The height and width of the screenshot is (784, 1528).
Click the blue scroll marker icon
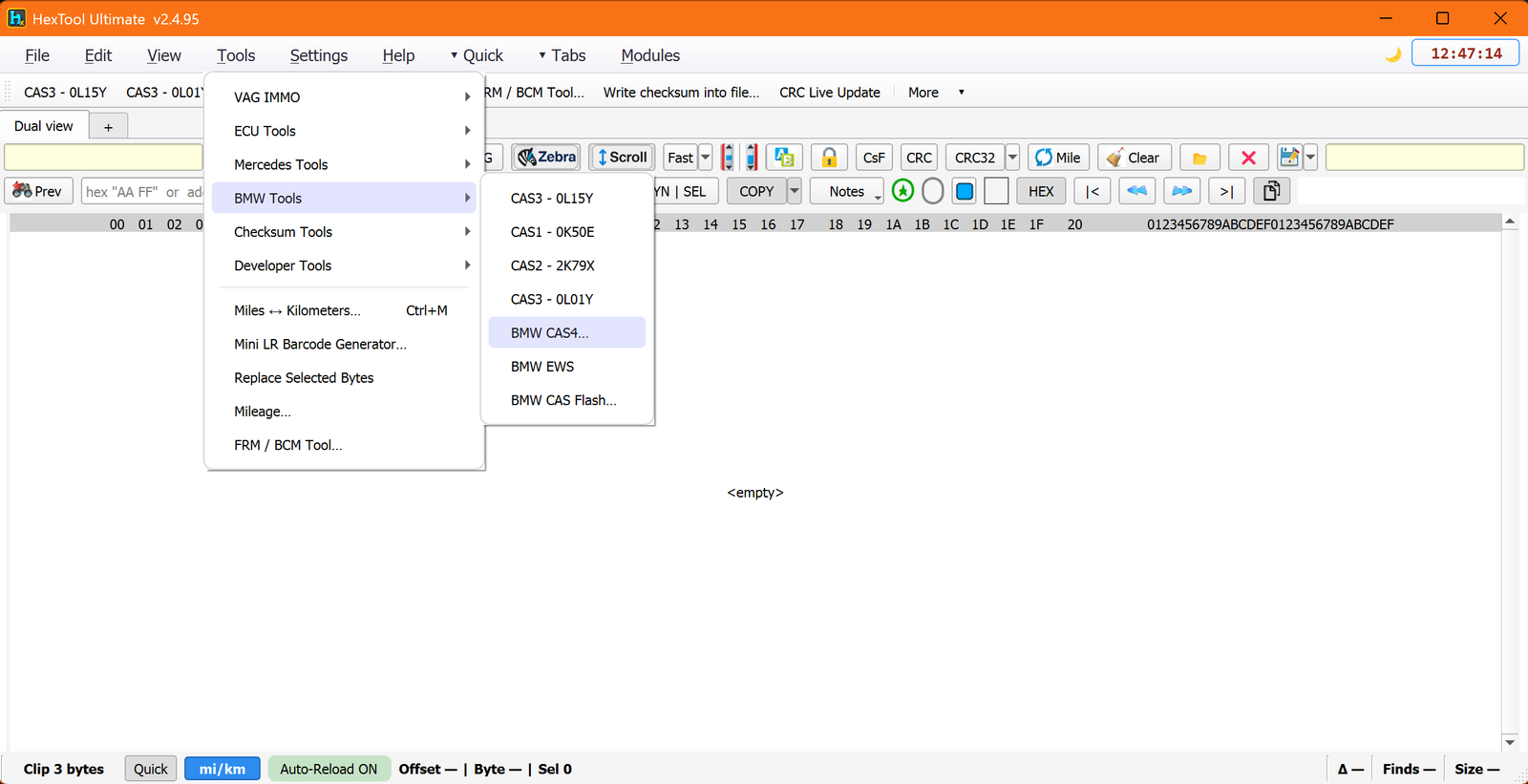[x=752, y=158]
